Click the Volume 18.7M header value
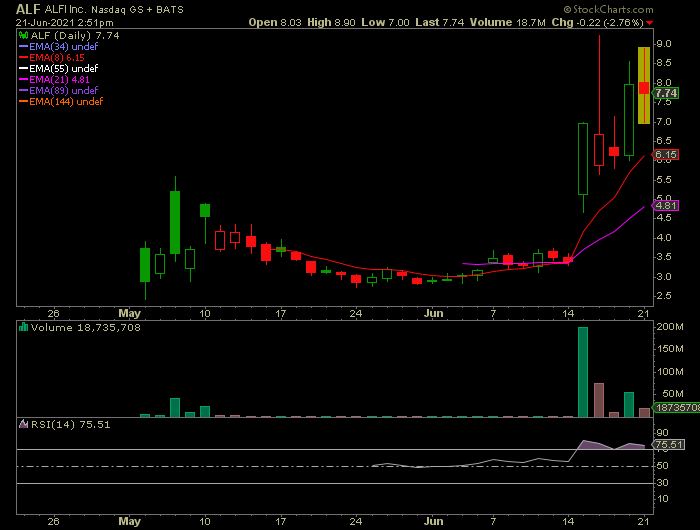The width and height of the screenshot is (700, 530). [x=508, y=22]
